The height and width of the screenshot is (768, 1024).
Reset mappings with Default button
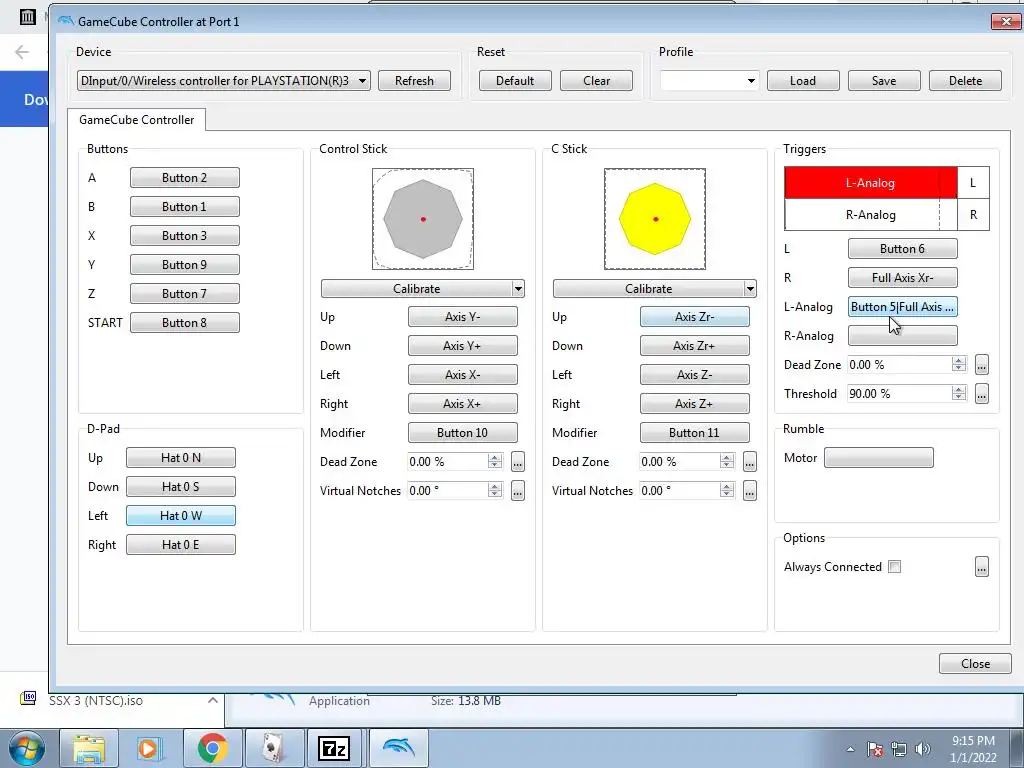(x=515, y=80)
